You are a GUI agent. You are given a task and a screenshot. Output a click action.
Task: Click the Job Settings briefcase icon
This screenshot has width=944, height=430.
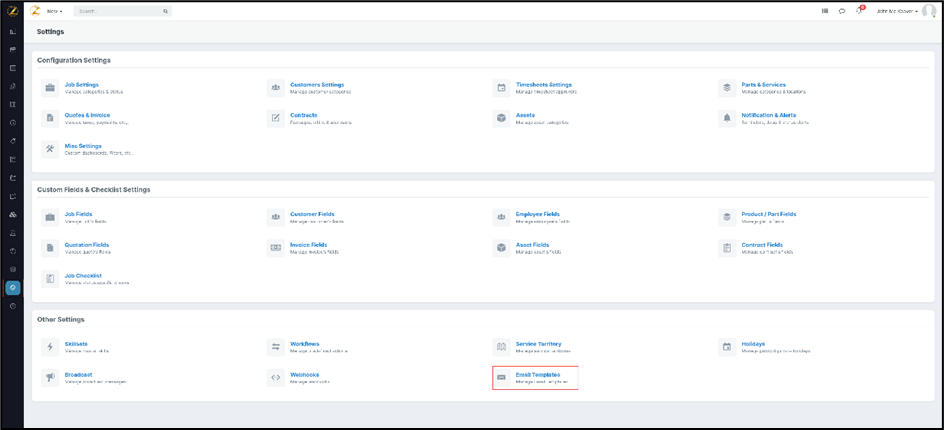point(50,88)
